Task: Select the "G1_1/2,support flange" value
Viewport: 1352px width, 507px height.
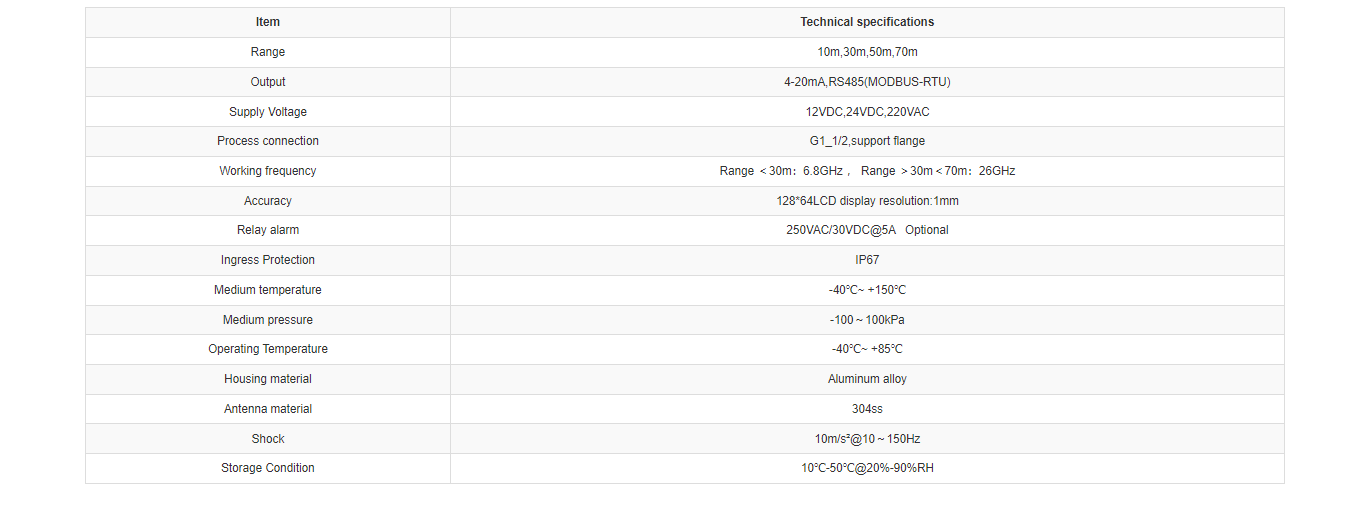Action: click(x=867, y=141)
